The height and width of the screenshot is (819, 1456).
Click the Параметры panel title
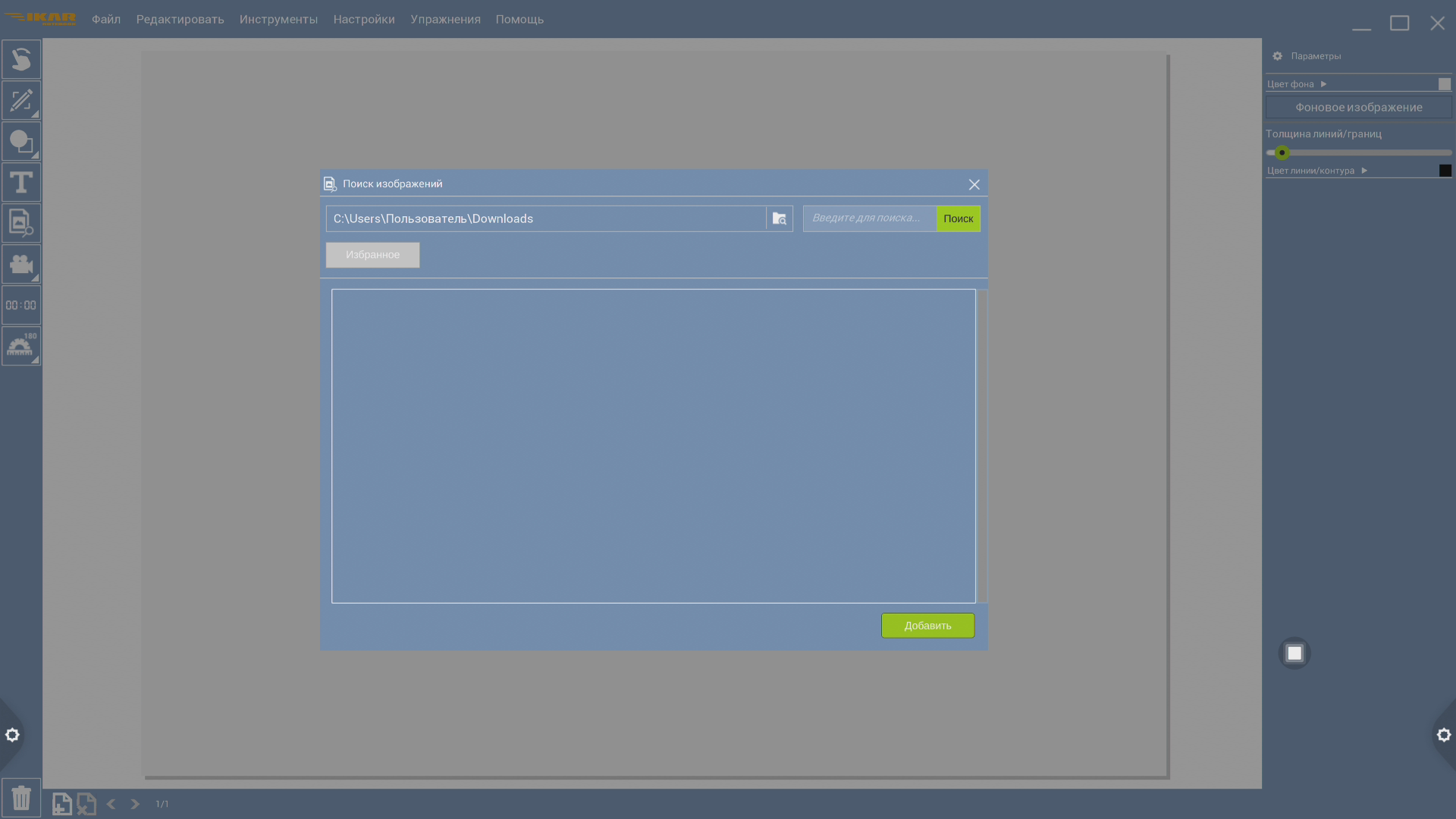[x=1316, y=56]
